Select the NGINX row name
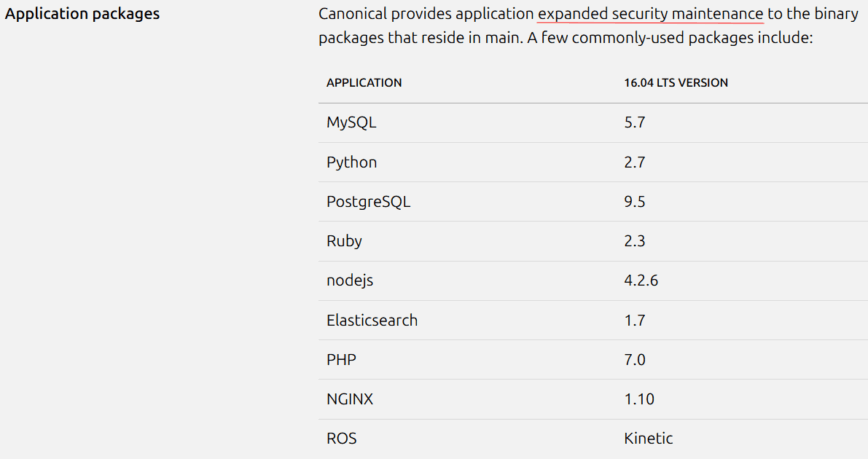Viewport: 868px width, 459px height. [x=349, y=399]
